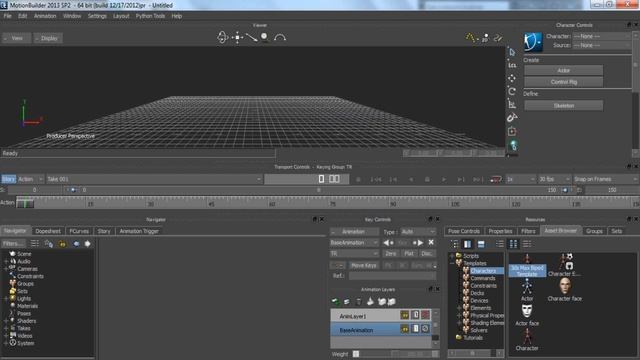
Task: Click the blue left-arrow icon in Navigator
Action: tap(76, 244)
